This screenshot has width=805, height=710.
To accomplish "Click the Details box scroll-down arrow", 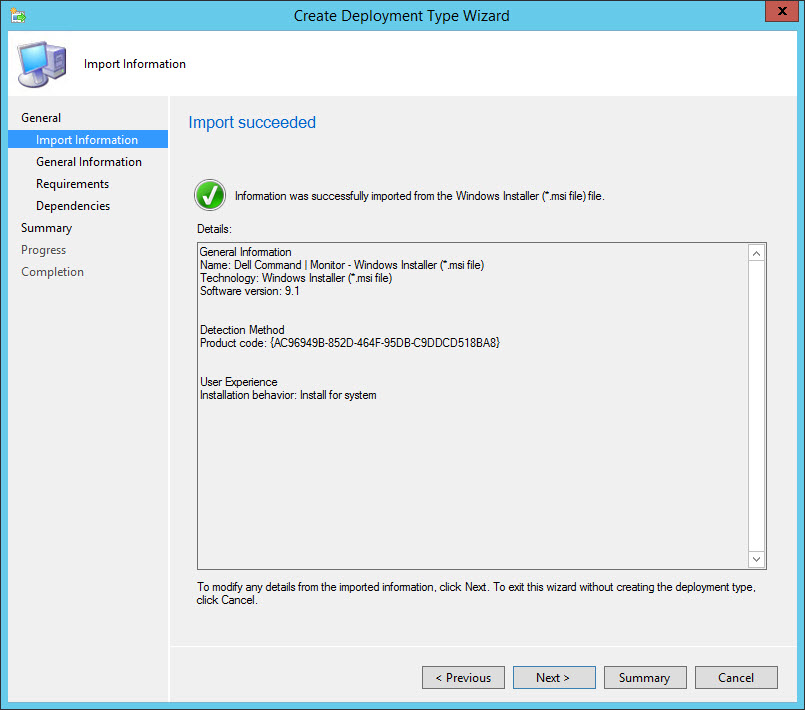I will click(756, 559).
